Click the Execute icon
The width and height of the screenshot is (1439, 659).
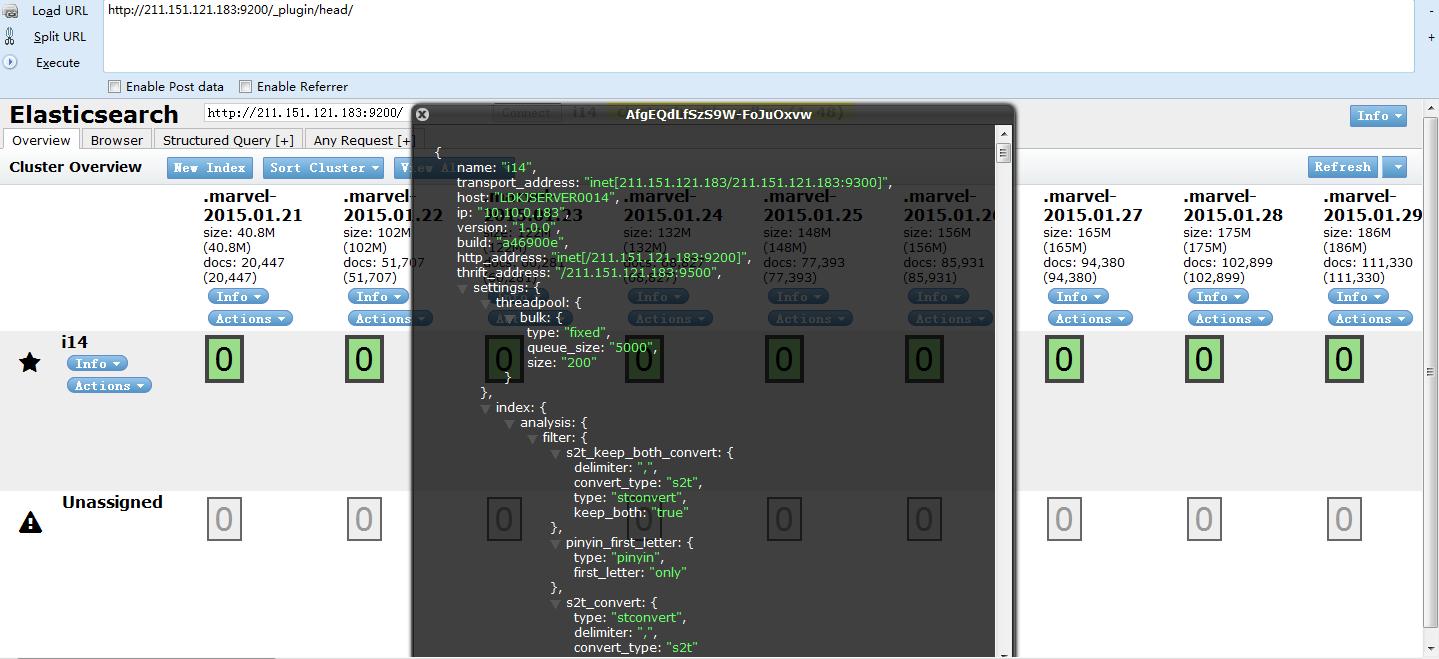click(x=9, y=62)
